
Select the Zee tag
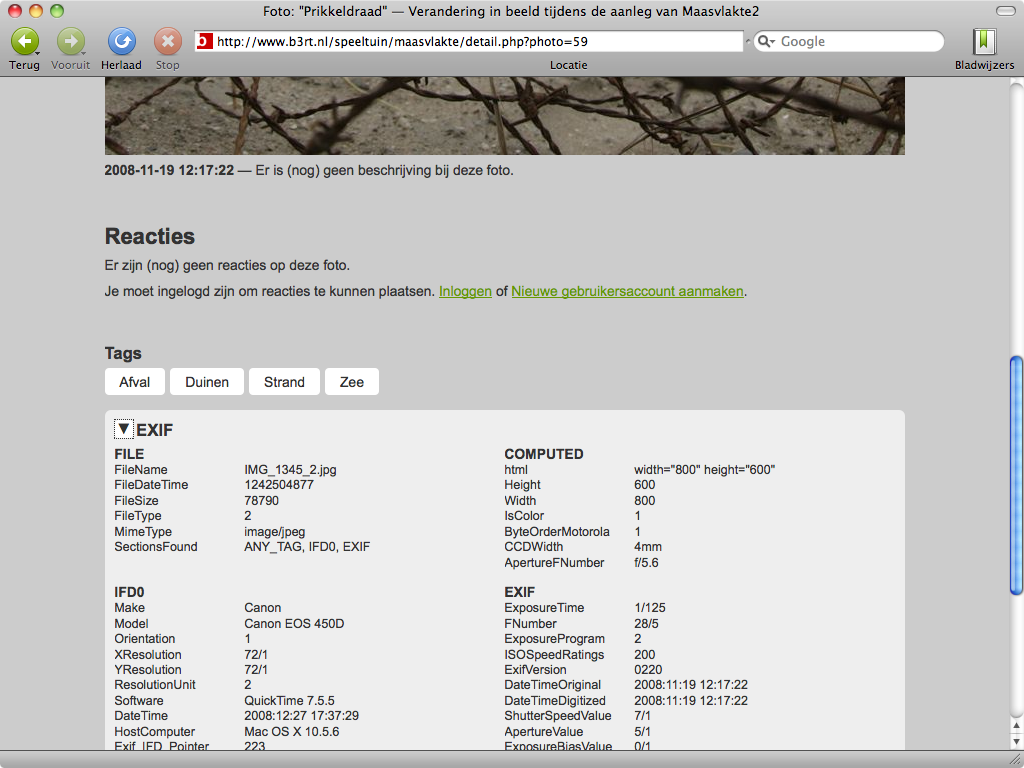[x=352, y=382]
